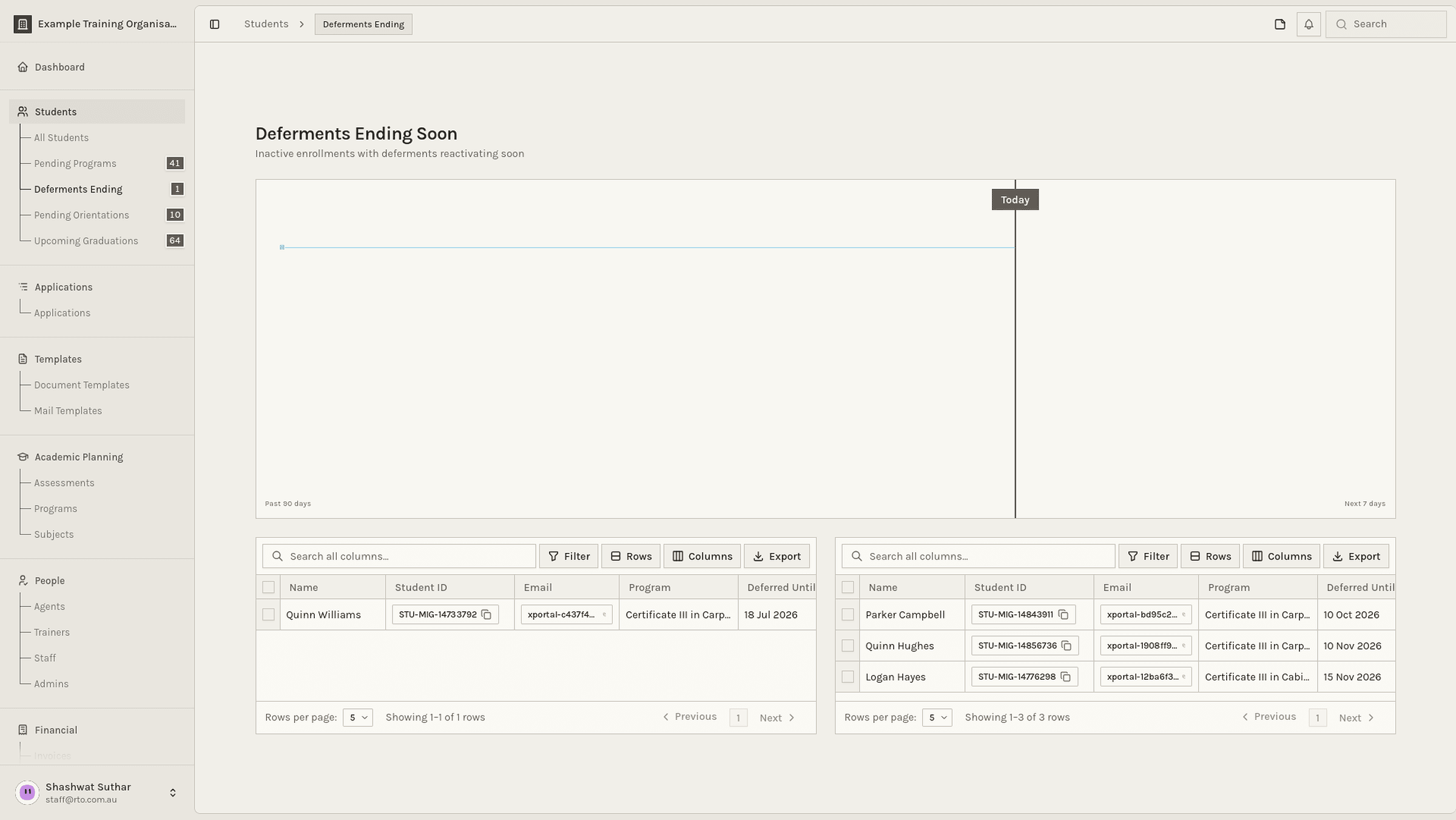Screen dimensions: 1456x820
Task: Copy email xportal-c437f4 with small icon
Action: (x=604, y=615)
